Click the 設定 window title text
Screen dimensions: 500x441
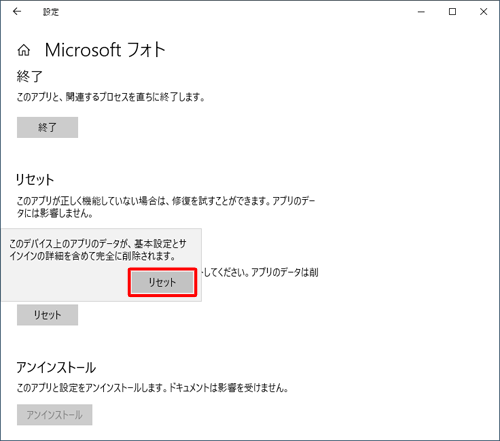pyautogui.click(x=51, y=12)
